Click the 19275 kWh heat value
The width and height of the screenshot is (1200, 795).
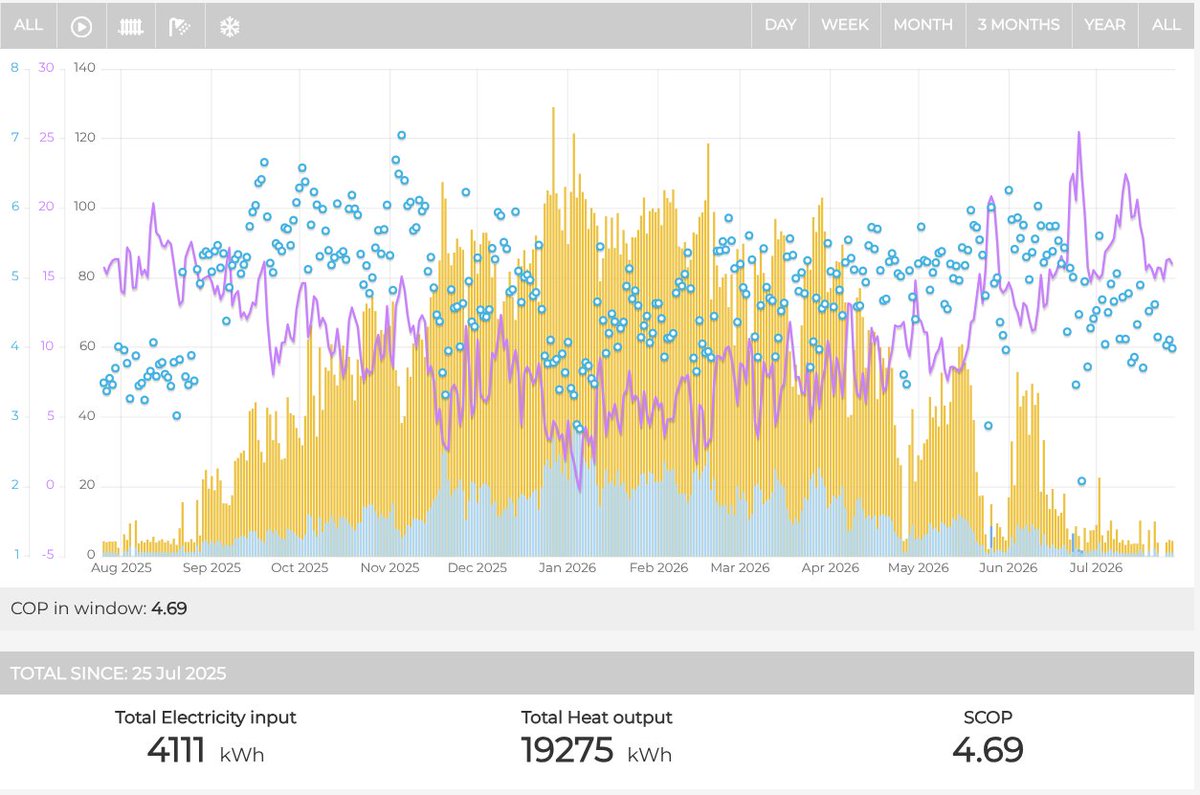click(x=596, y=750)
